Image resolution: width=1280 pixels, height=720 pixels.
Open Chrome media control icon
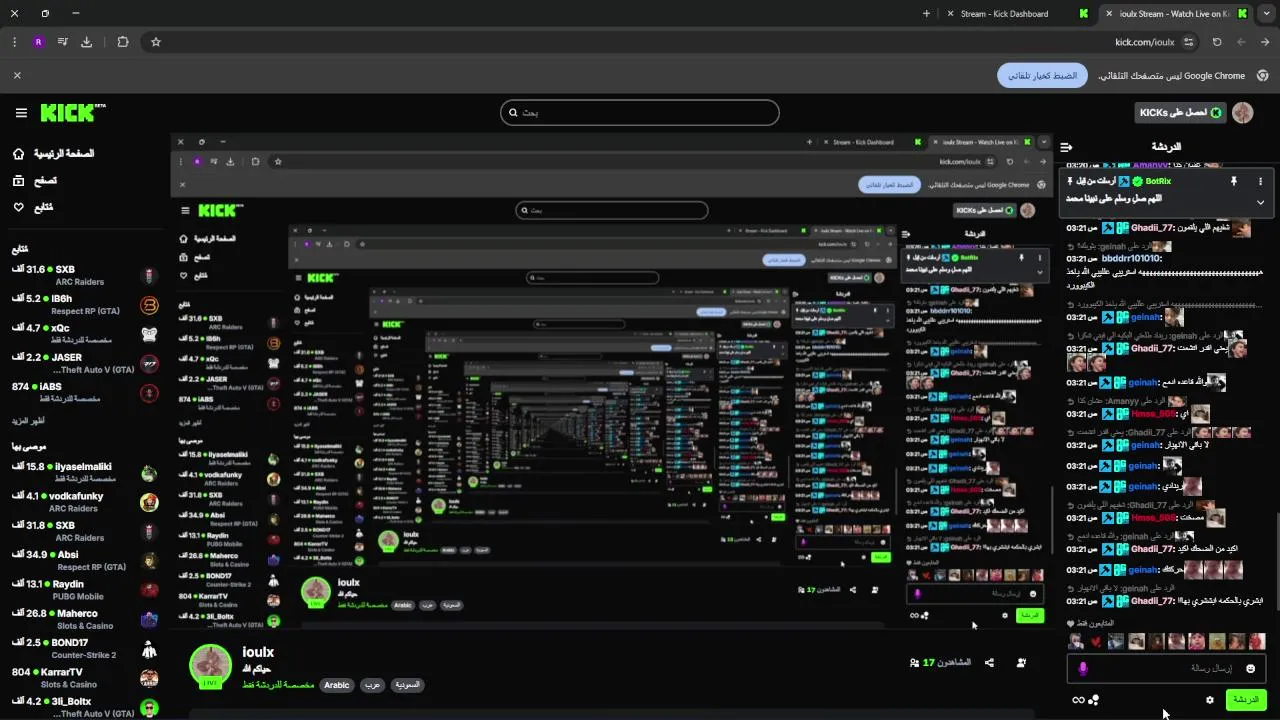(x=62, y=42)
